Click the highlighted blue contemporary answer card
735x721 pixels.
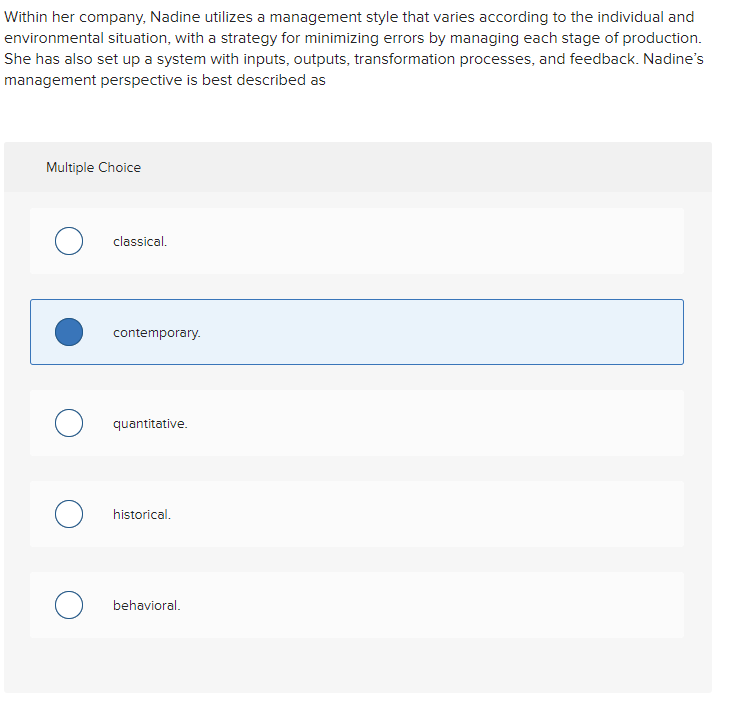pyautogui.click(x=357, y=332)
